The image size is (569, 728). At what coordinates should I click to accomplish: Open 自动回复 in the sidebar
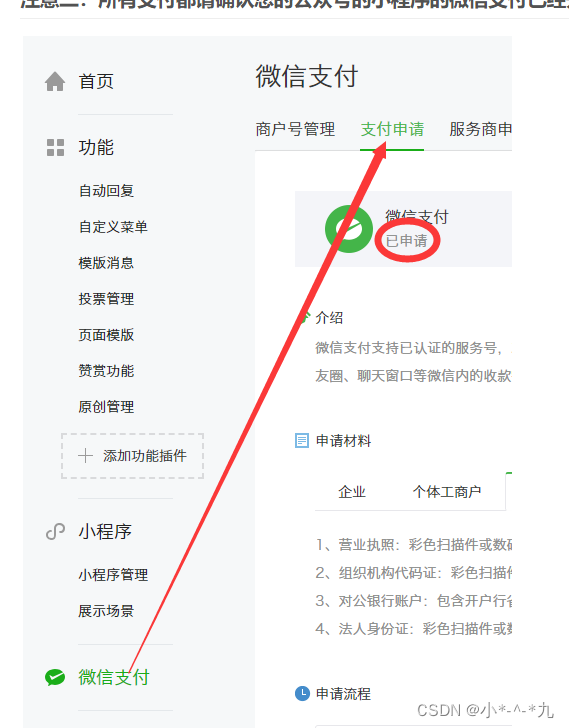[x=106, y=191]
